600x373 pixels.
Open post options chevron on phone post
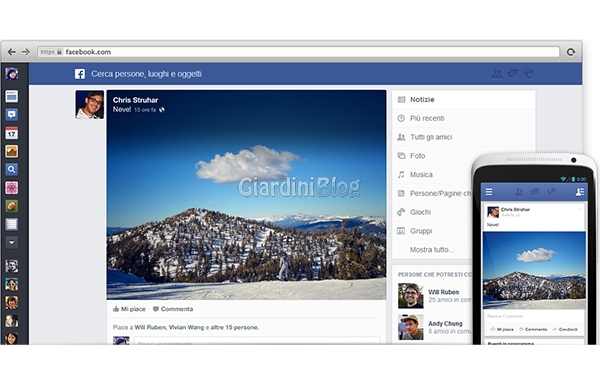[579, 209]
